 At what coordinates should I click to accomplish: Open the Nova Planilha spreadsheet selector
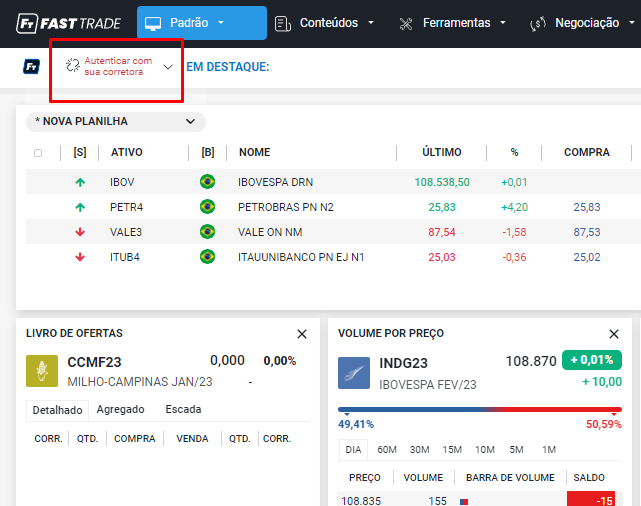pos(116,121)
